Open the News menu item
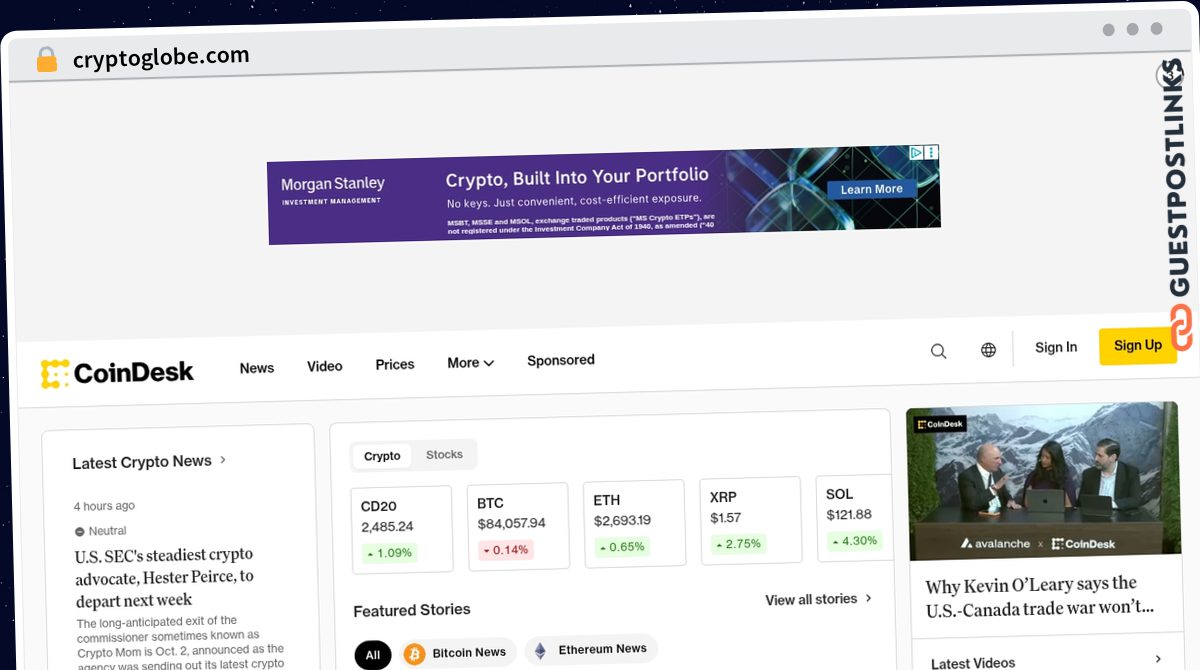This screenshot has width=1200, height=670. pyautogui.click(x=257, y=368)
